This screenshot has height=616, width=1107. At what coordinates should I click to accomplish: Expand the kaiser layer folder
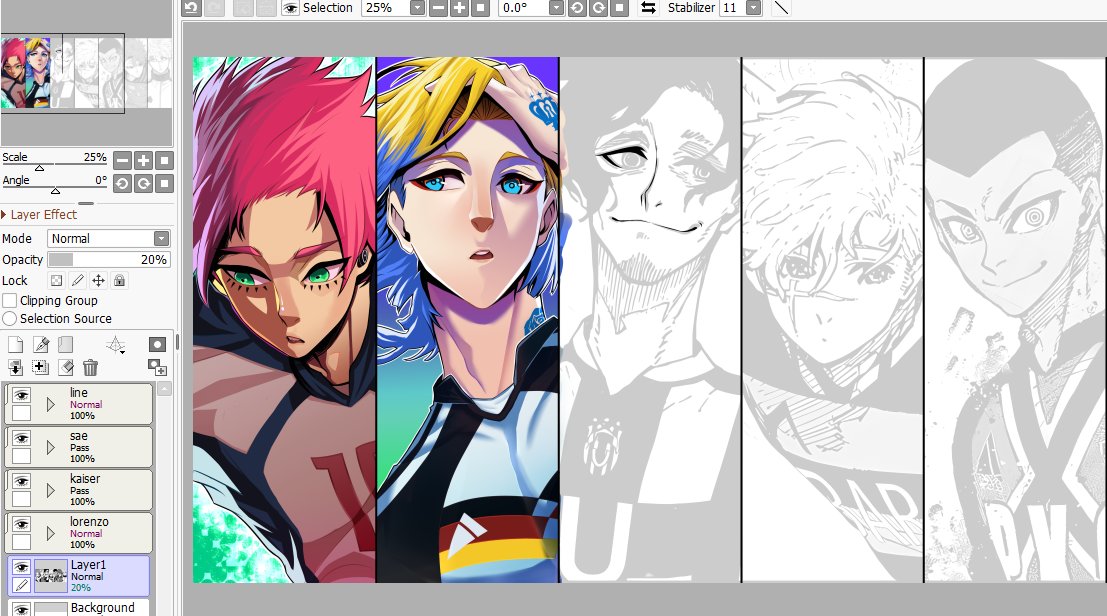click(50, 490)
